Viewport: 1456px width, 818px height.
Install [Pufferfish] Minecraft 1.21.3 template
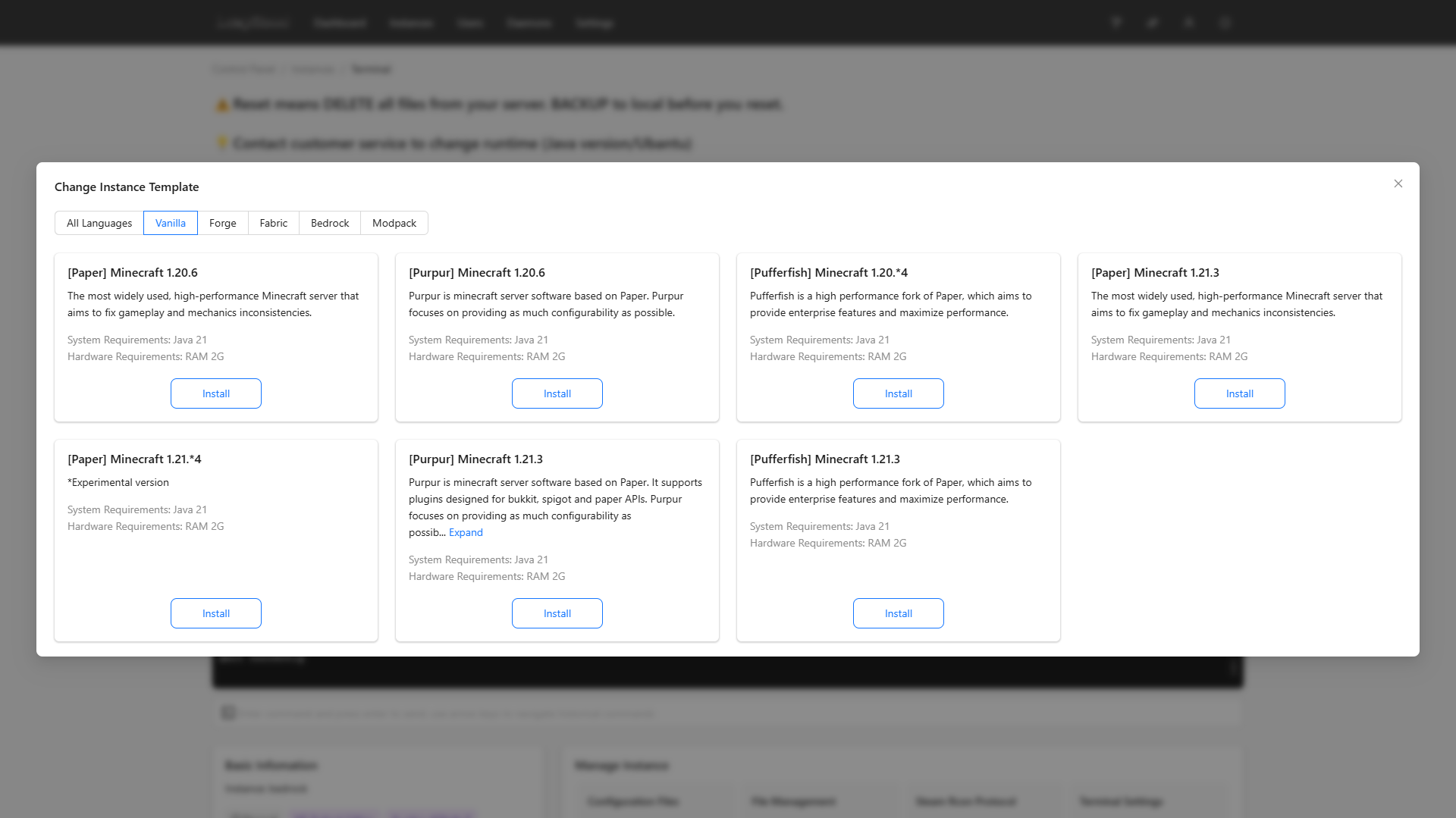(899, 613)
